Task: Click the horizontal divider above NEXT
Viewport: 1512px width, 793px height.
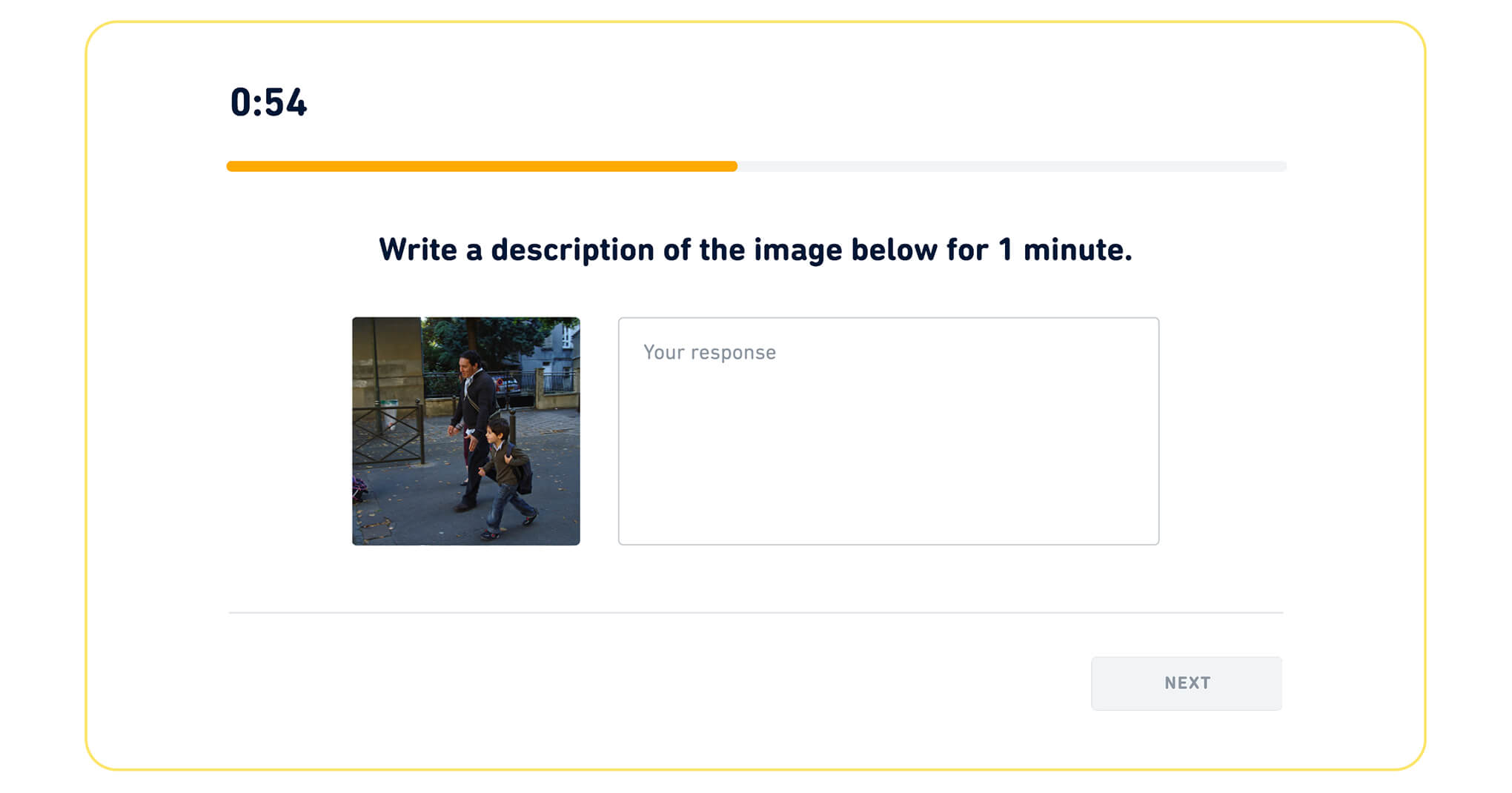Action: 755,613
